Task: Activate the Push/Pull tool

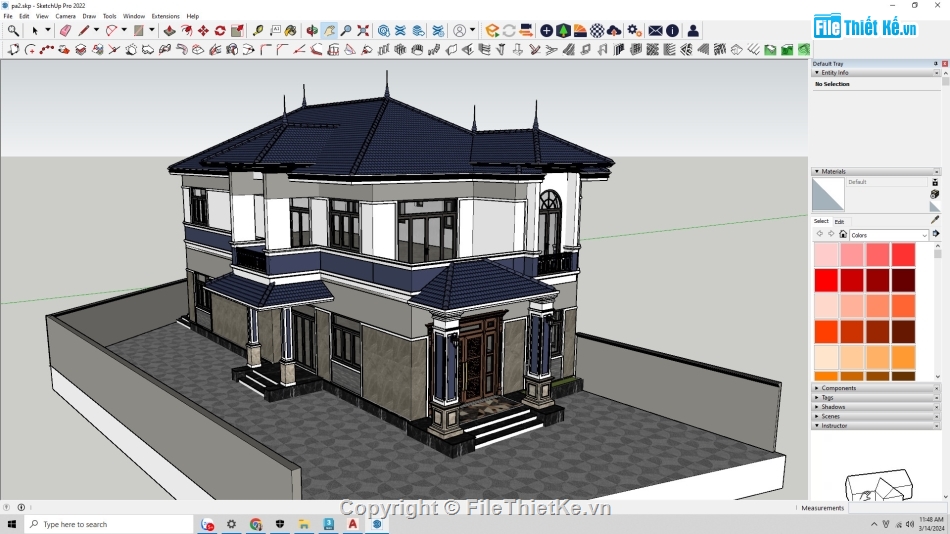Action: pos(170,30)
